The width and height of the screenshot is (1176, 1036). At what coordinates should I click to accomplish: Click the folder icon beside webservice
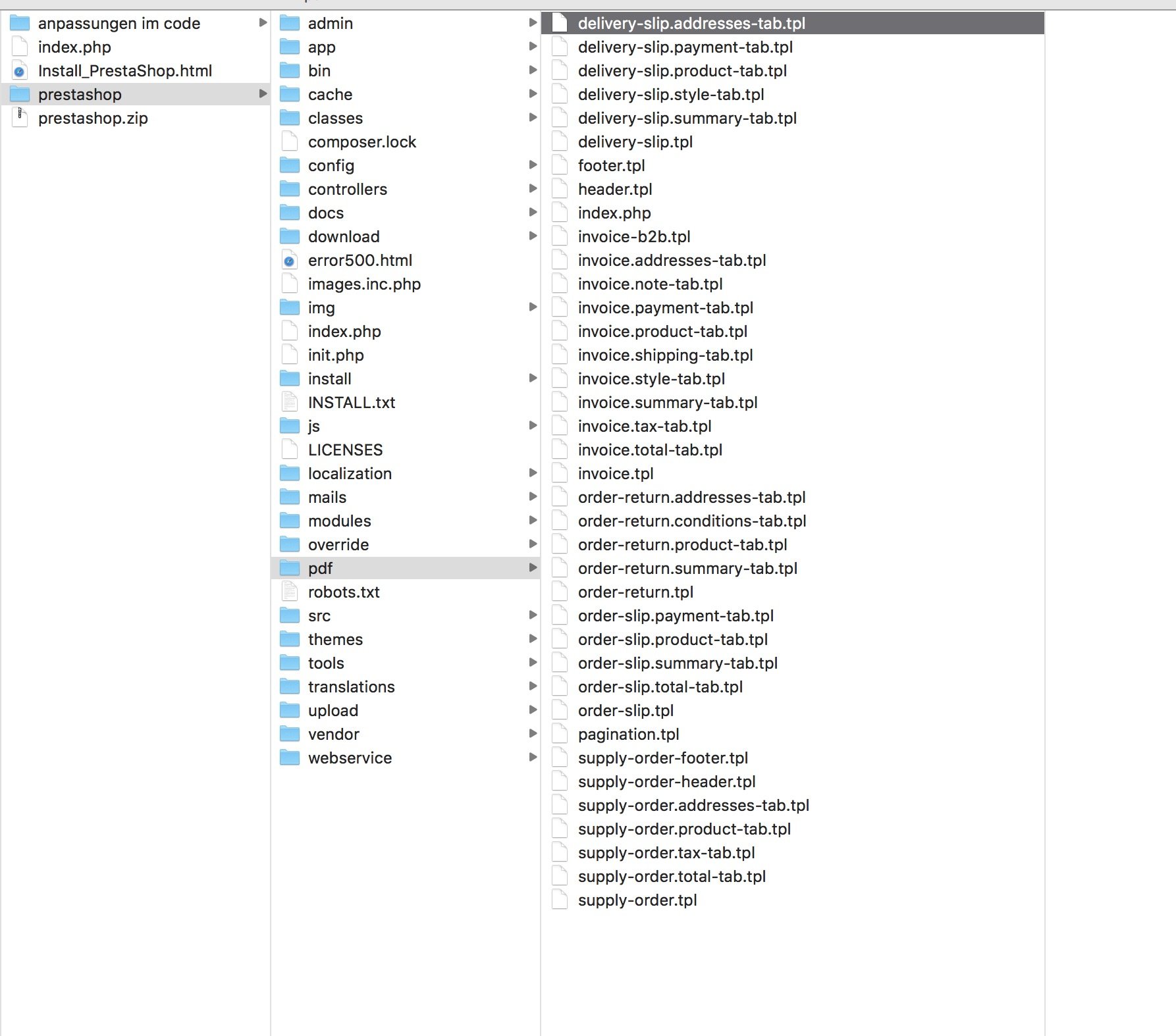pyautogui.click(x=290, y=758)
